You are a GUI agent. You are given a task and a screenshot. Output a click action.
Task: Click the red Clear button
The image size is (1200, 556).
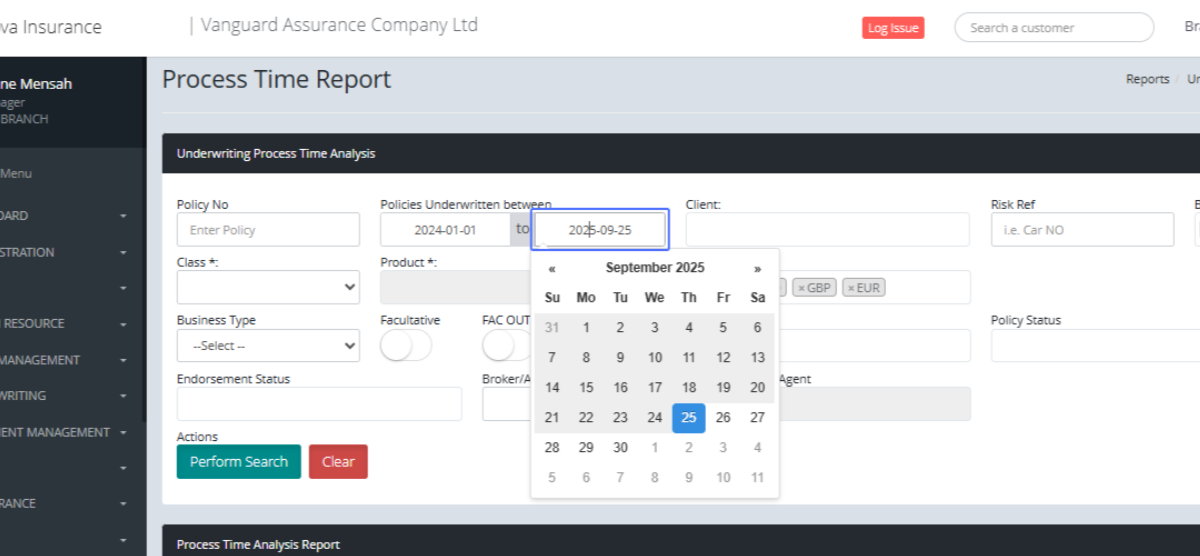pyautogui.click(x=338, y=462)
